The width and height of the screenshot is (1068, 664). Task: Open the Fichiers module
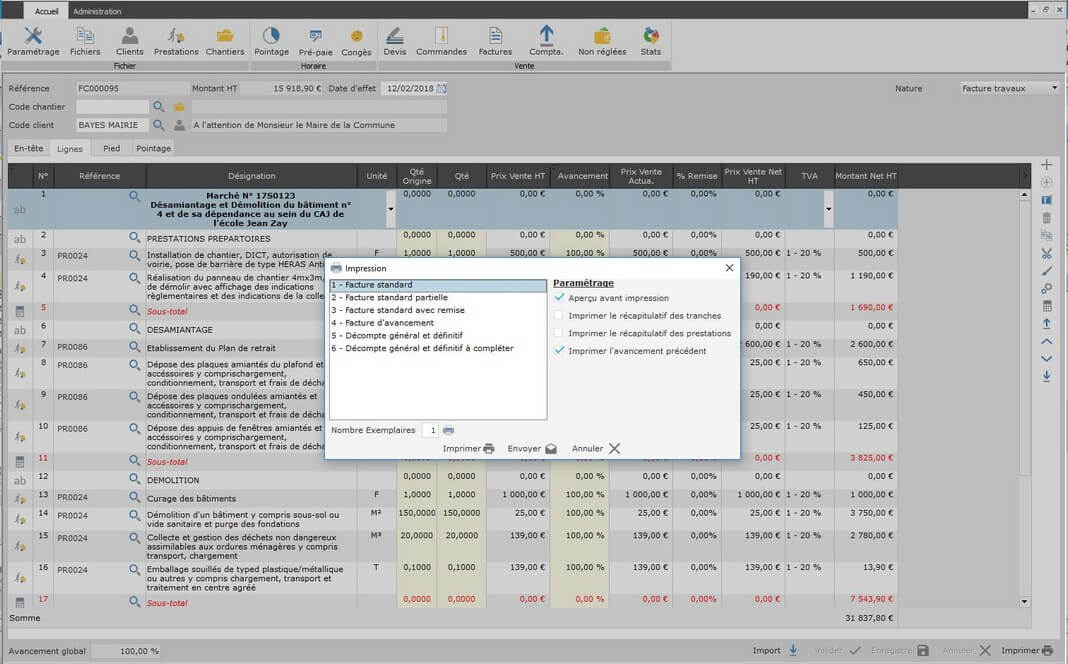(85, 42)
